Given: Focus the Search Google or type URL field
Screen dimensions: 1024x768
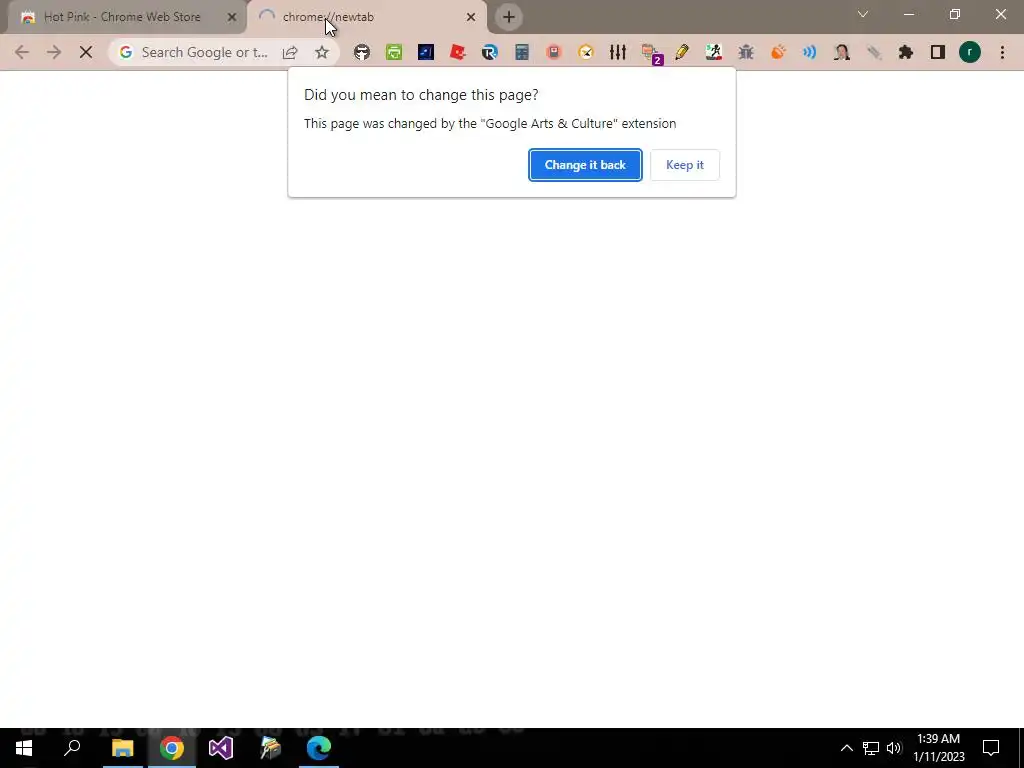Looking at the screenshot, I should 204,52.
